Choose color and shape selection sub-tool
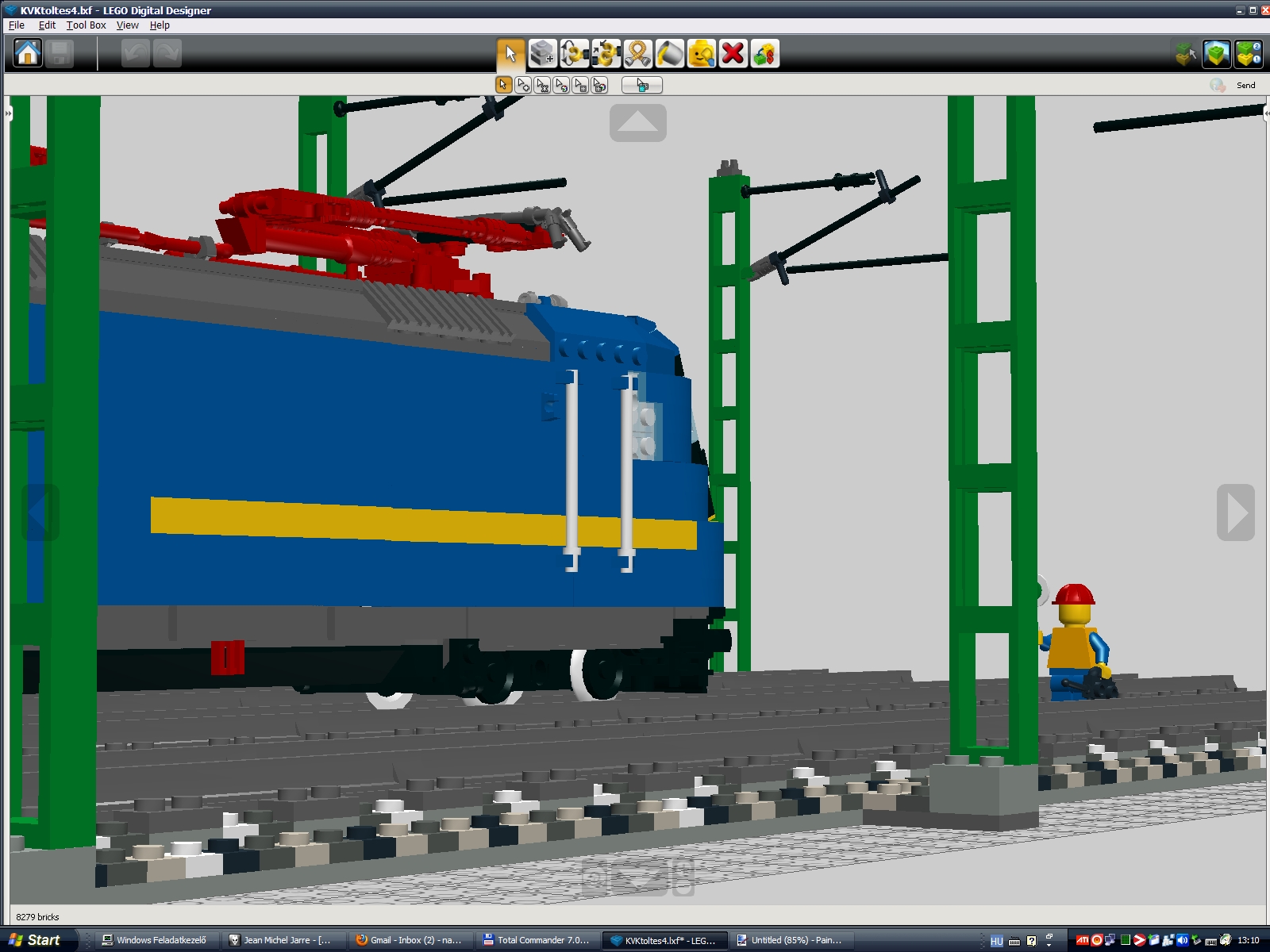The width and height of the screenshot is (1270, 952). click(x=599, y=85)
